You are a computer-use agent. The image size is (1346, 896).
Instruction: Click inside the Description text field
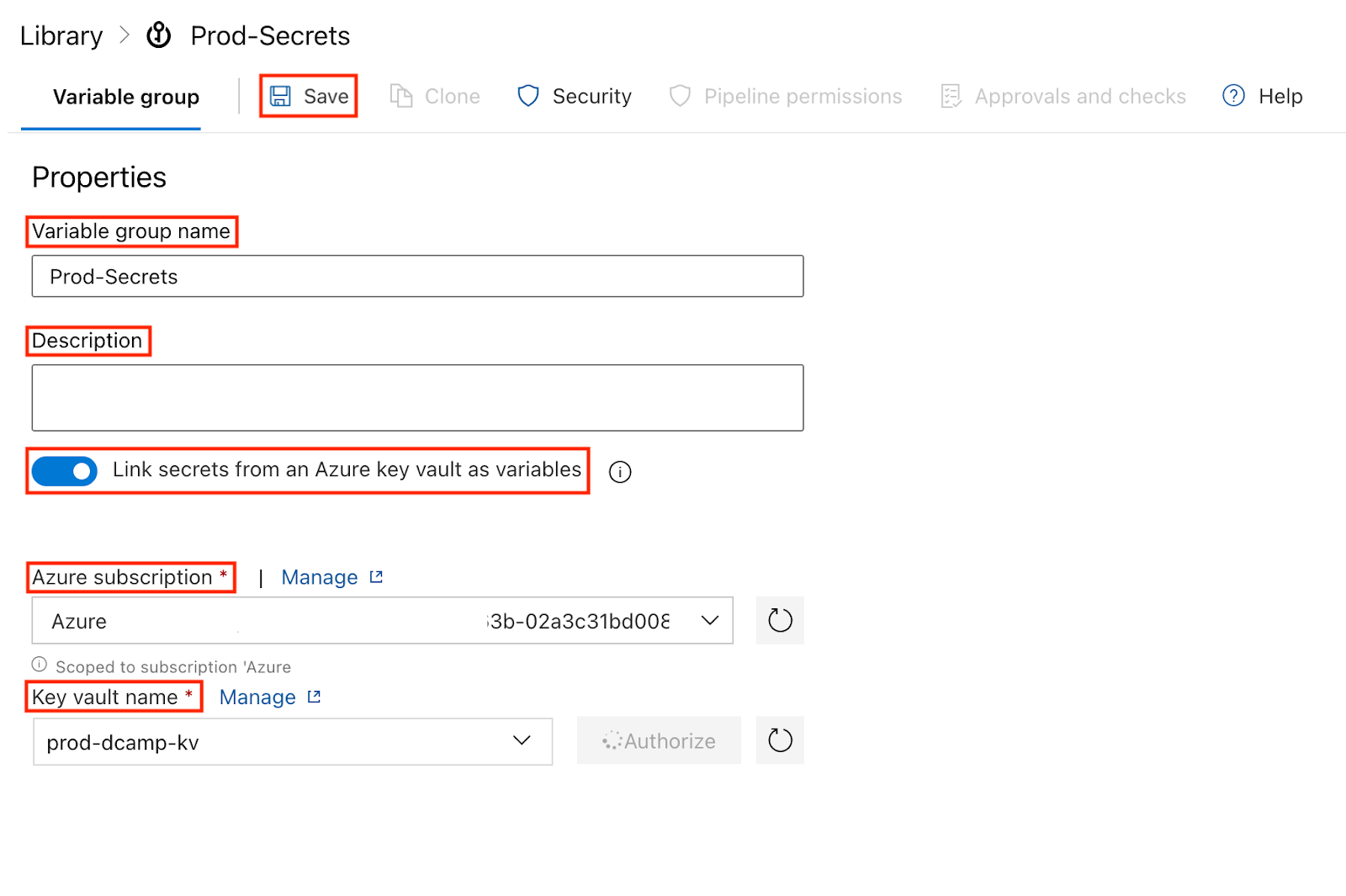click(x=417, y=397)
